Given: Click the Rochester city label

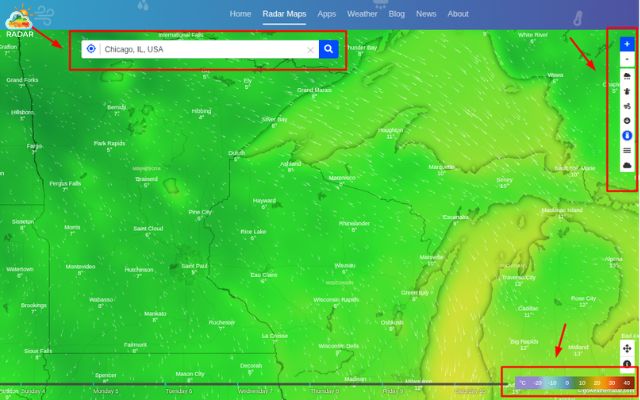Looking at the screenshot, I should [222, 322].
